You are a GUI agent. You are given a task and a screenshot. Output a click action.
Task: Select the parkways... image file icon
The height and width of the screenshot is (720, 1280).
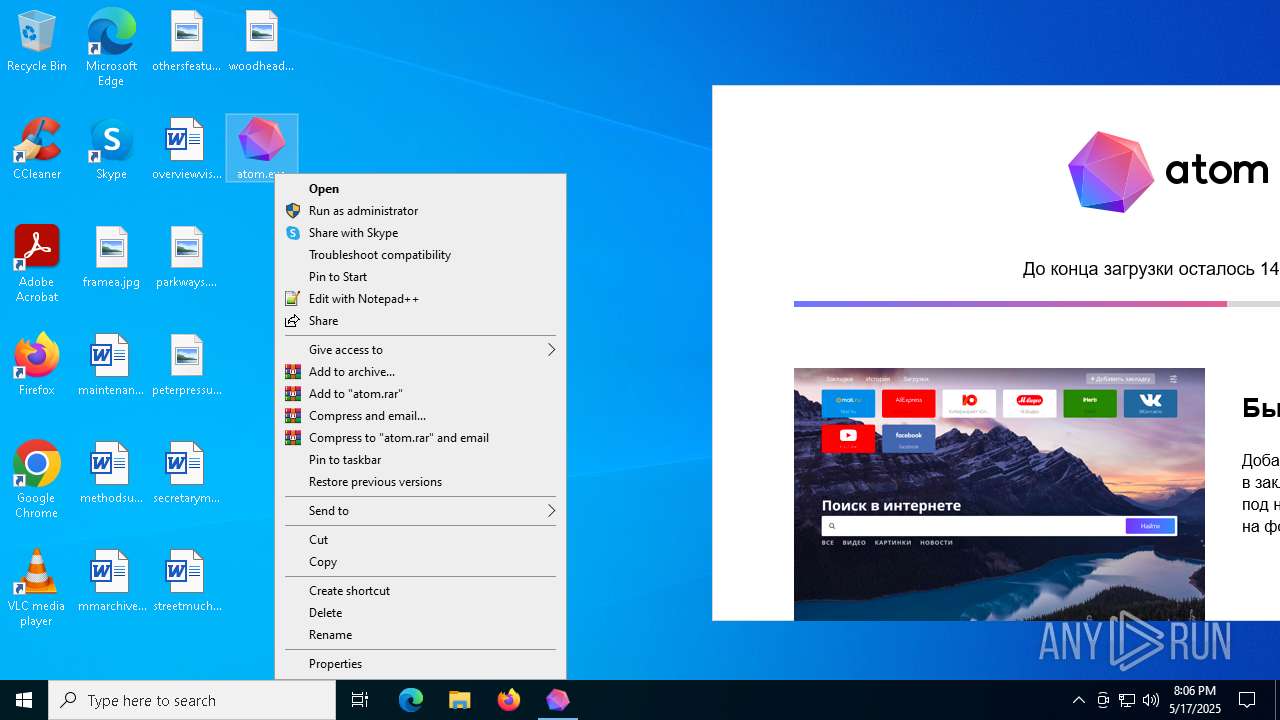point(186,258)
